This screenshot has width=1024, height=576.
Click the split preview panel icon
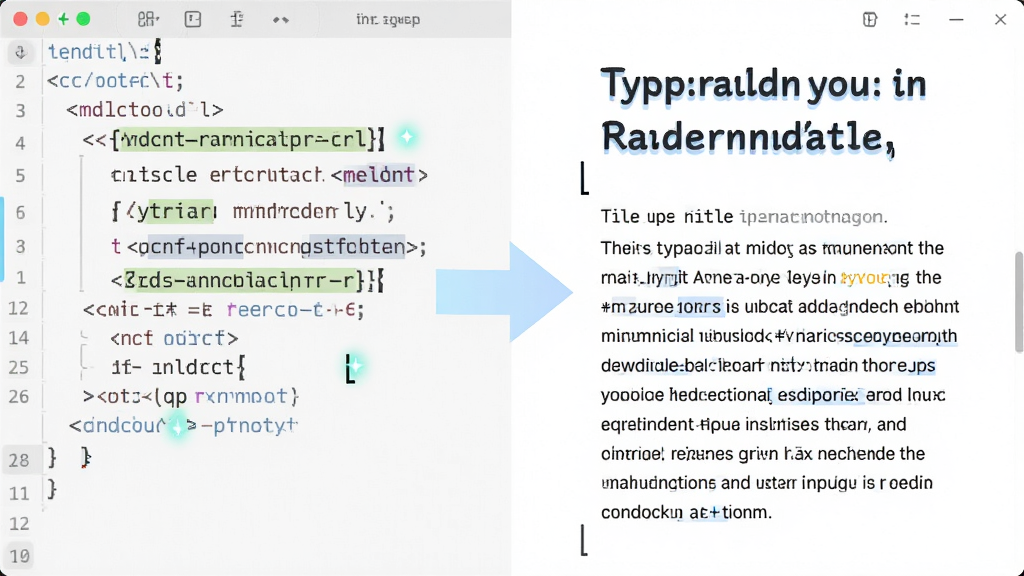870,20
